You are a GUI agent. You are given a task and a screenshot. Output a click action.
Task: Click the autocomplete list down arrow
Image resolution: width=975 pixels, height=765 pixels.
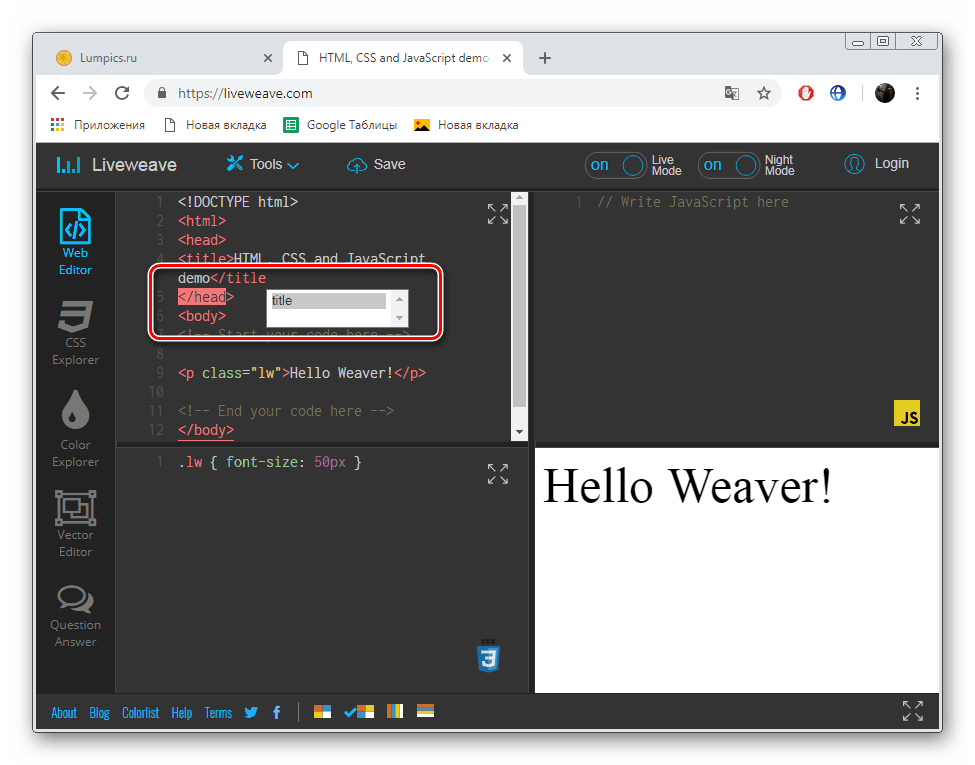point(400,318)
